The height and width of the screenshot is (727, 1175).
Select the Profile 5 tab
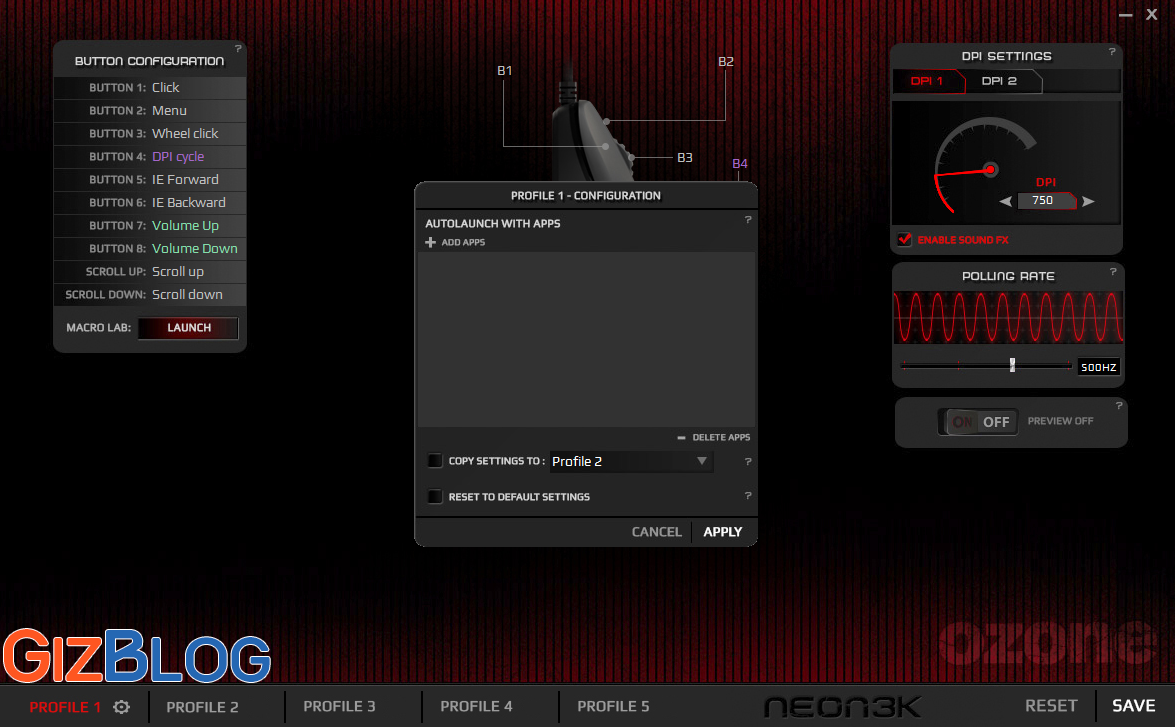coord(613,707)
